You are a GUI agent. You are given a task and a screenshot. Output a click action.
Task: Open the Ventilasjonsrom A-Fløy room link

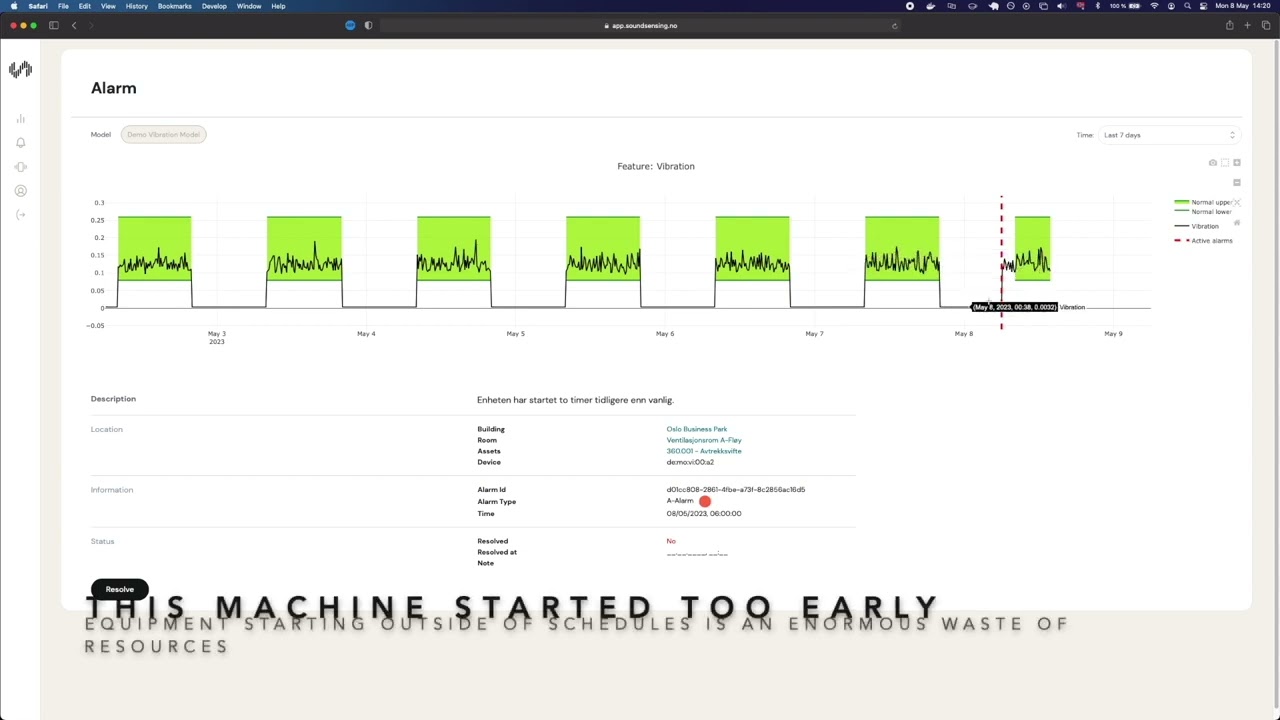pyautogui.click(x=704, y=440)
